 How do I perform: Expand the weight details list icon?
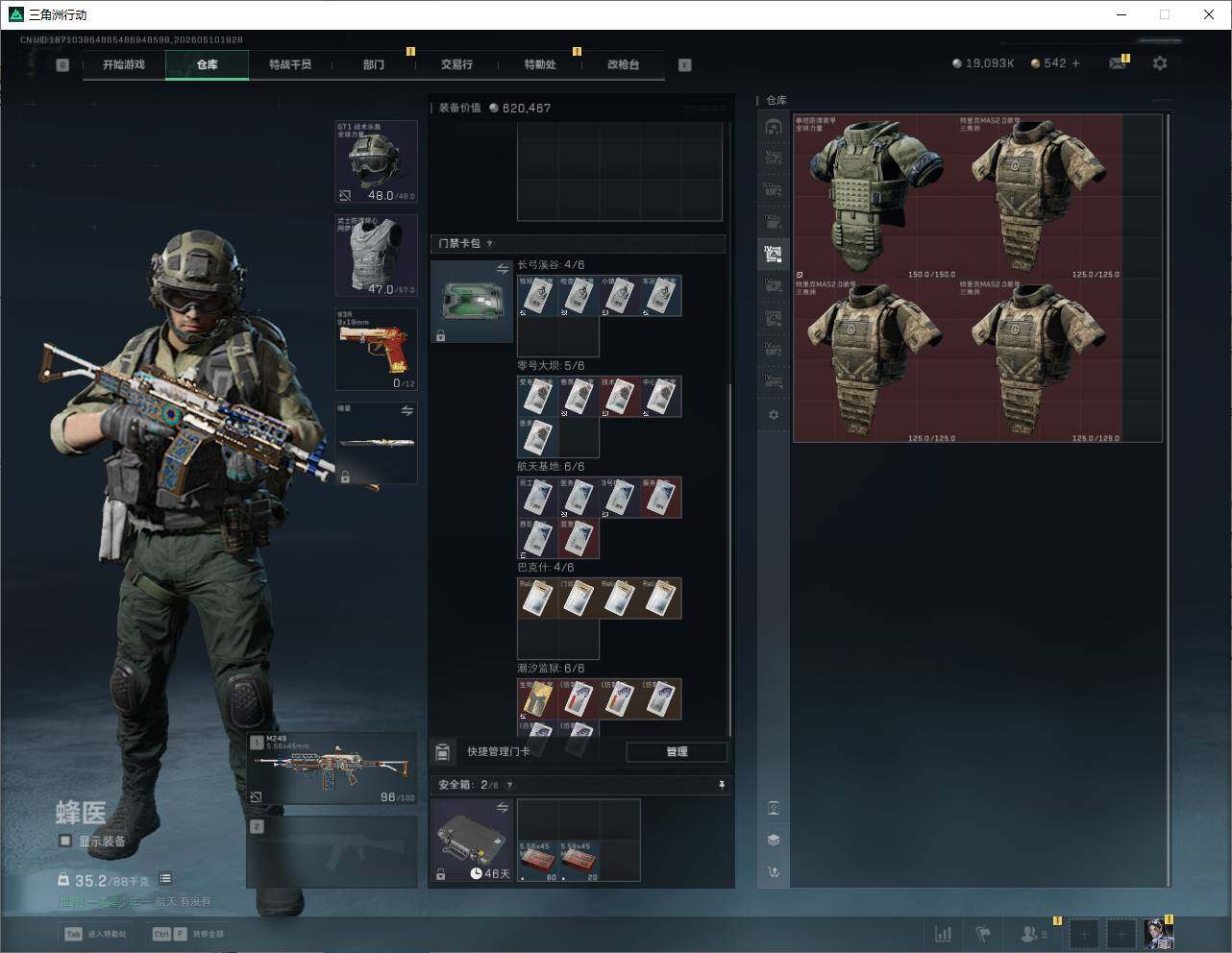tap(165, 878)
